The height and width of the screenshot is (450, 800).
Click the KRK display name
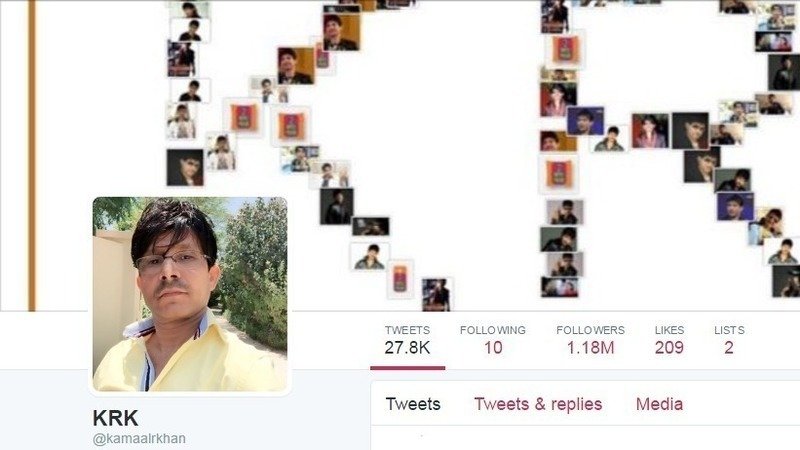click(x=115, y=418)
